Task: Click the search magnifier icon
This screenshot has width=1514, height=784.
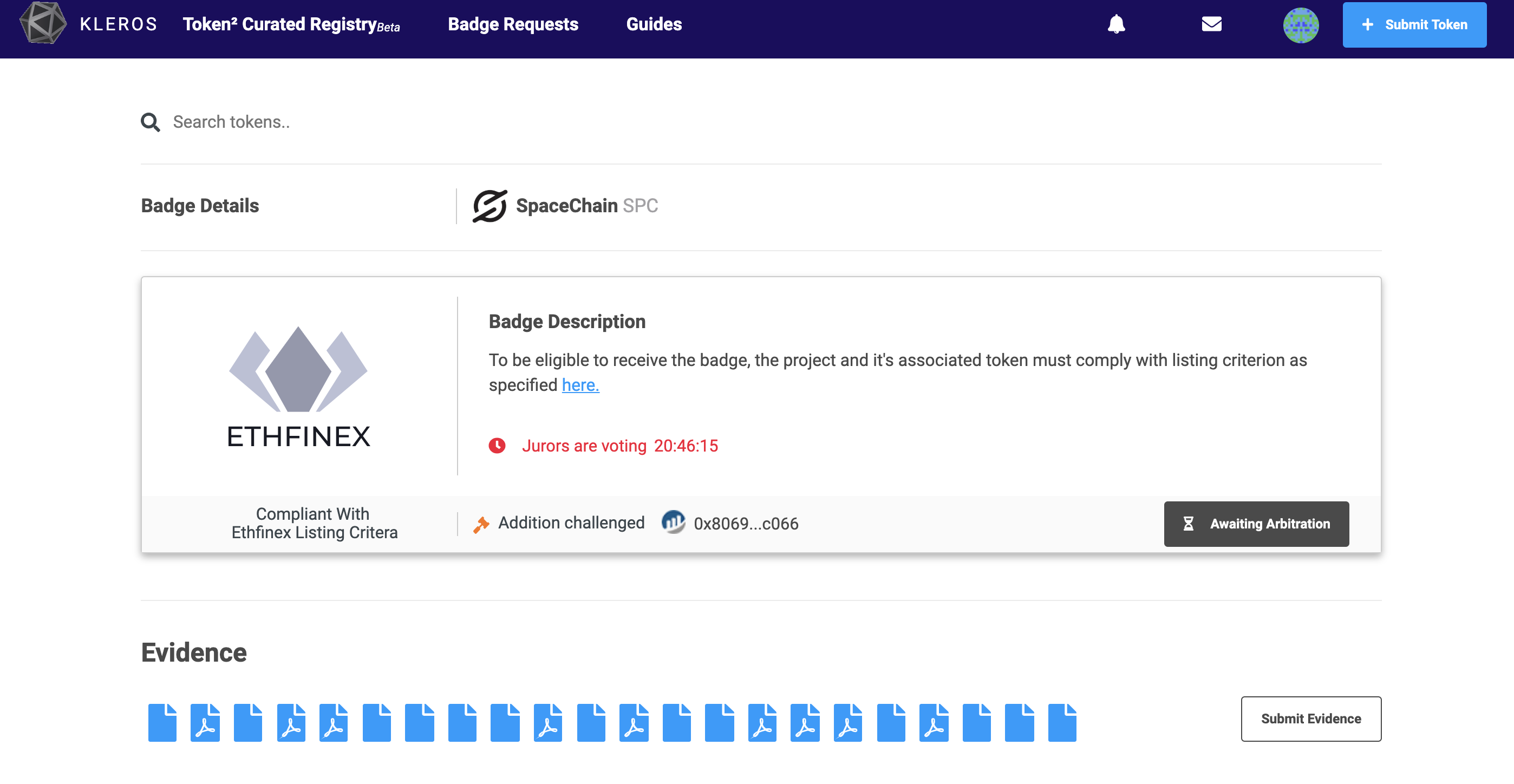Action: (151, 122)
